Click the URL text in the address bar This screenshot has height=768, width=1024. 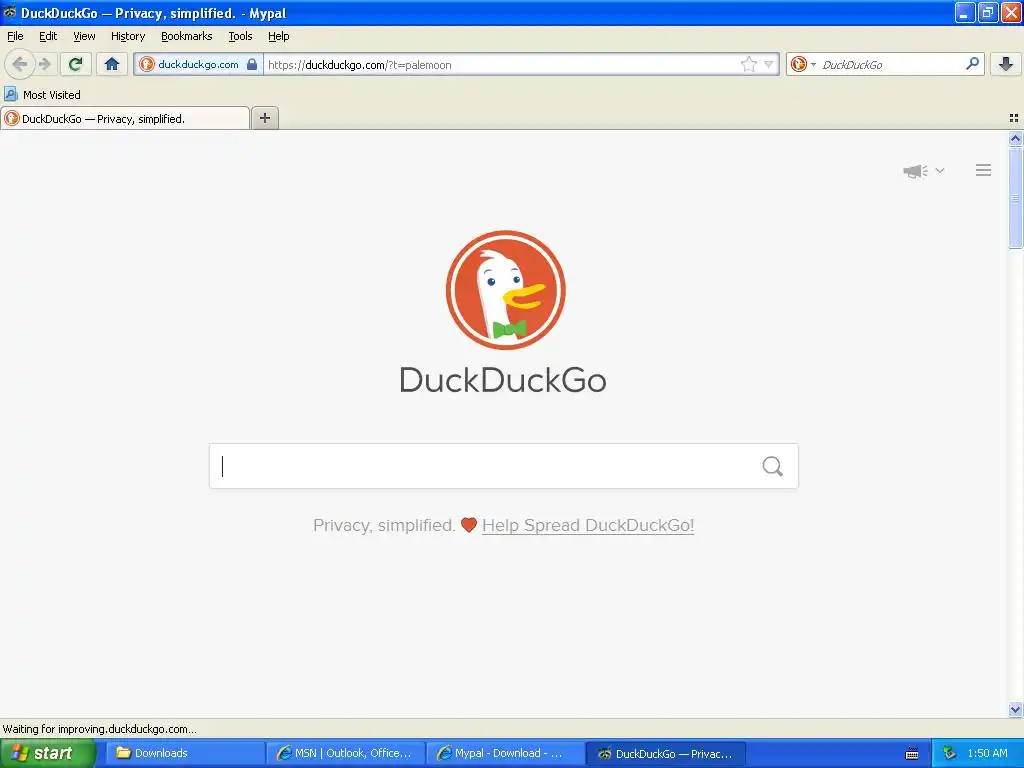(x=360, y=65)
